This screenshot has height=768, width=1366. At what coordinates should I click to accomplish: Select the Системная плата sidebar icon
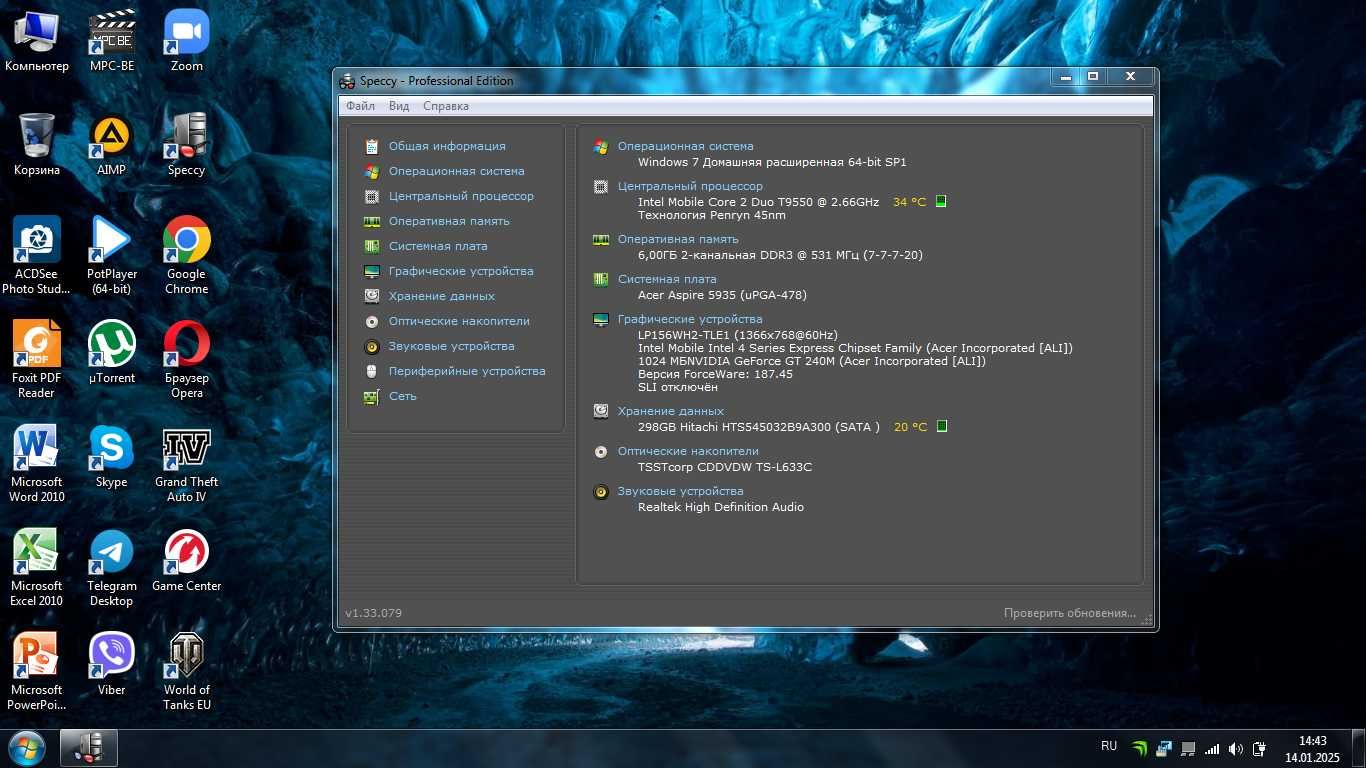372,246
